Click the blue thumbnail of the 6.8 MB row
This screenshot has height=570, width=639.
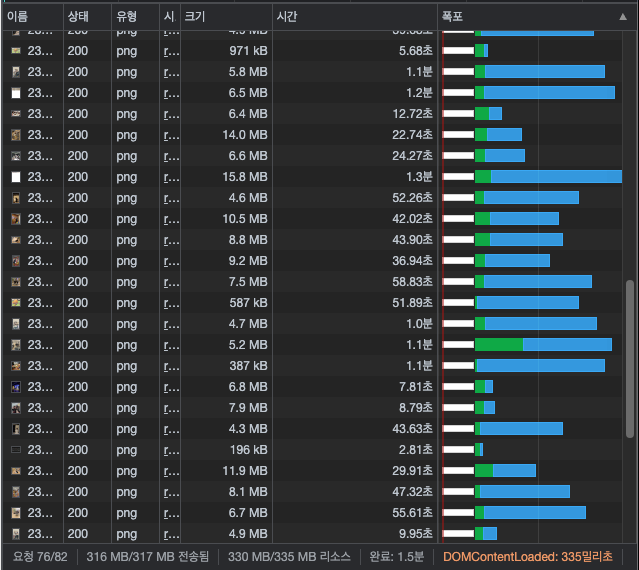tap(16, 387)
